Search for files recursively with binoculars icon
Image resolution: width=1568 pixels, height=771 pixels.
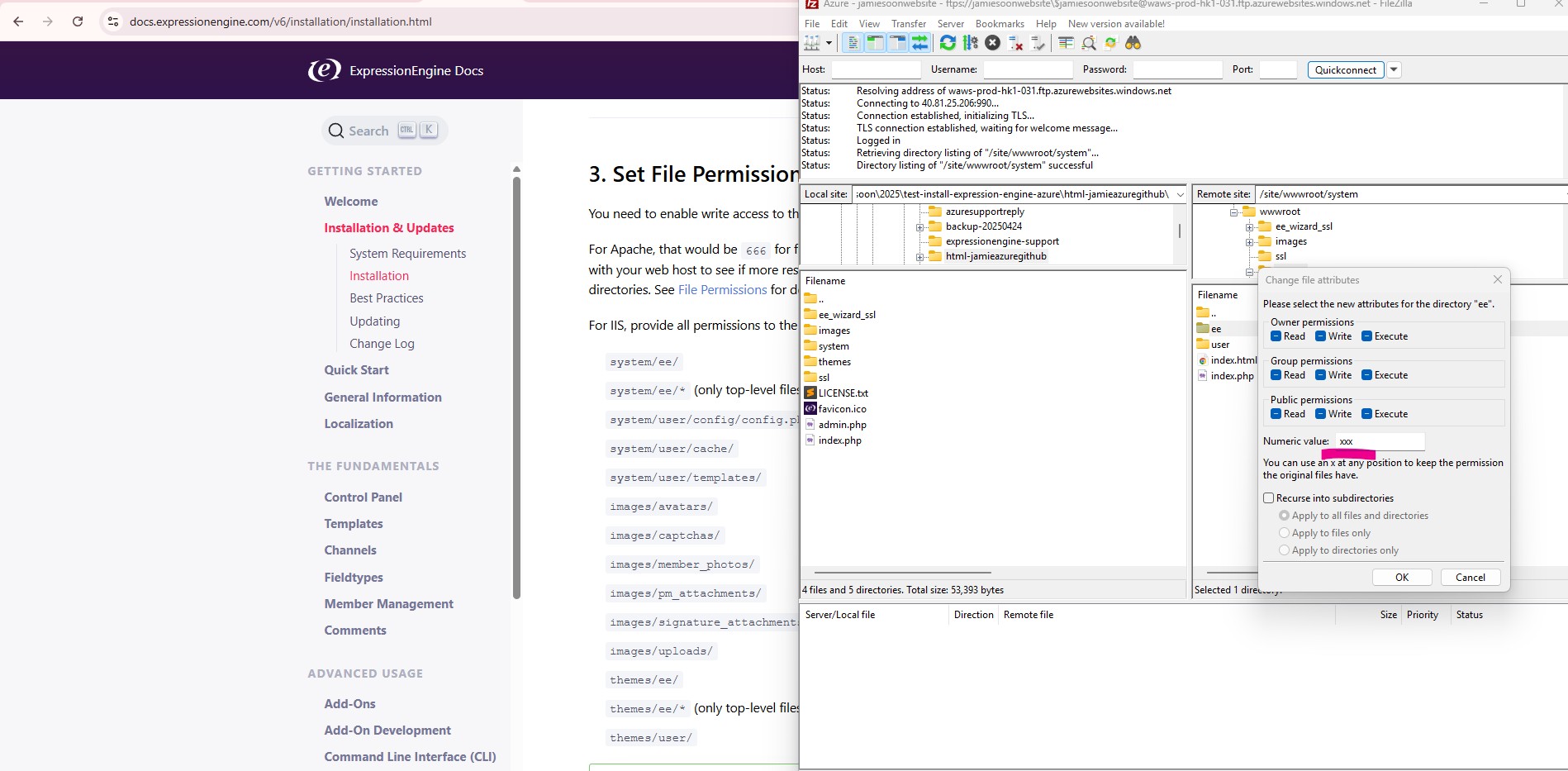click(x=1133, y=43)
